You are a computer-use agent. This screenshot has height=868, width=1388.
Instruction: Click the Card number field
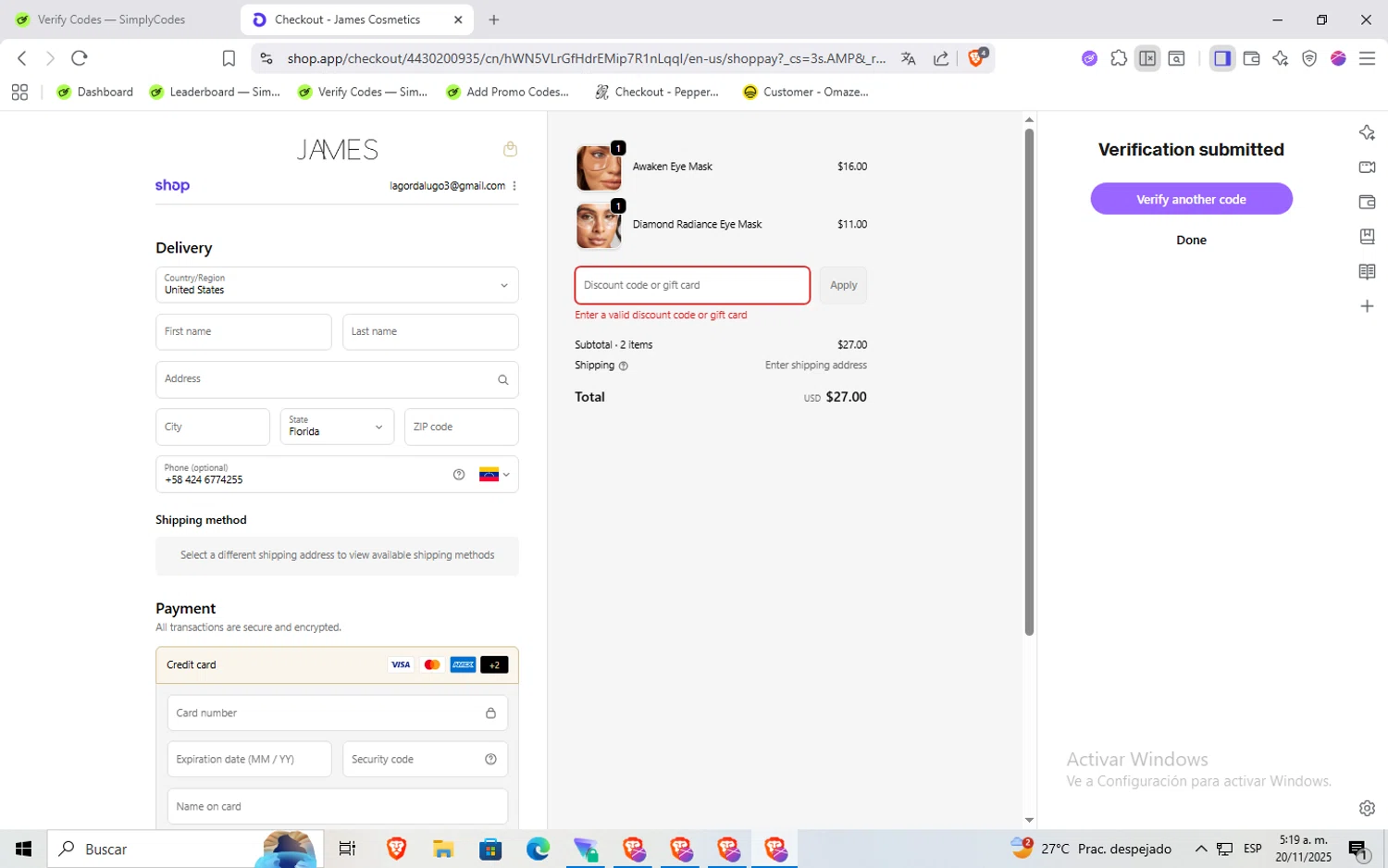pos(337,713)
